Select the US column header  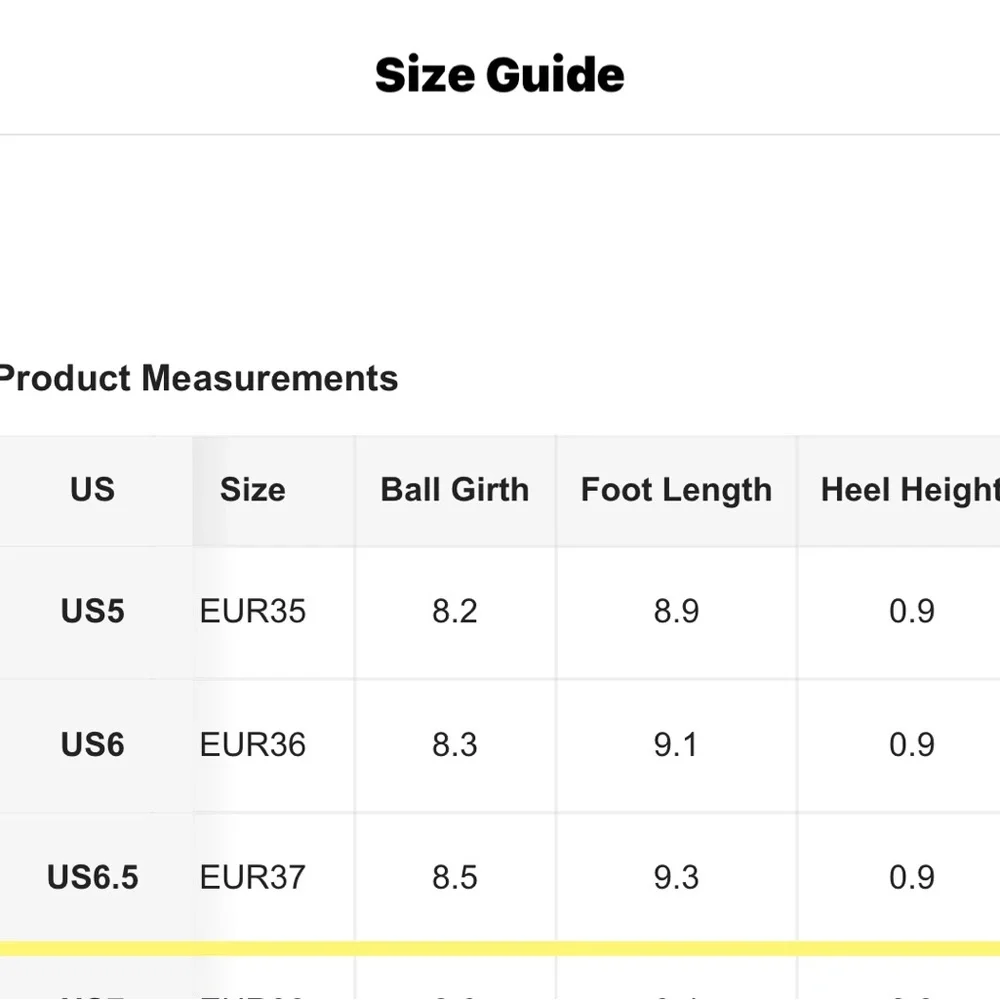(x=92, y=490)
